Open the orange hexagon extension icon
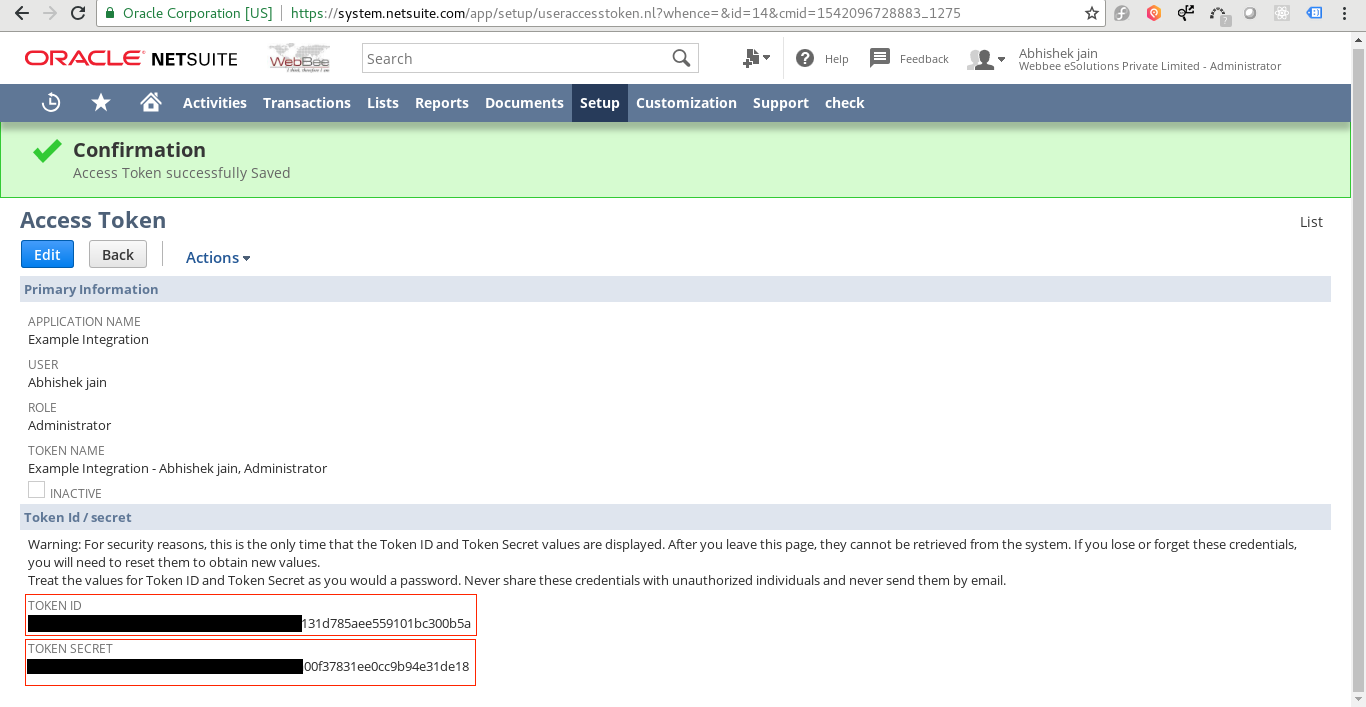The image size is (1366, 707). [x=1154, y=14]
